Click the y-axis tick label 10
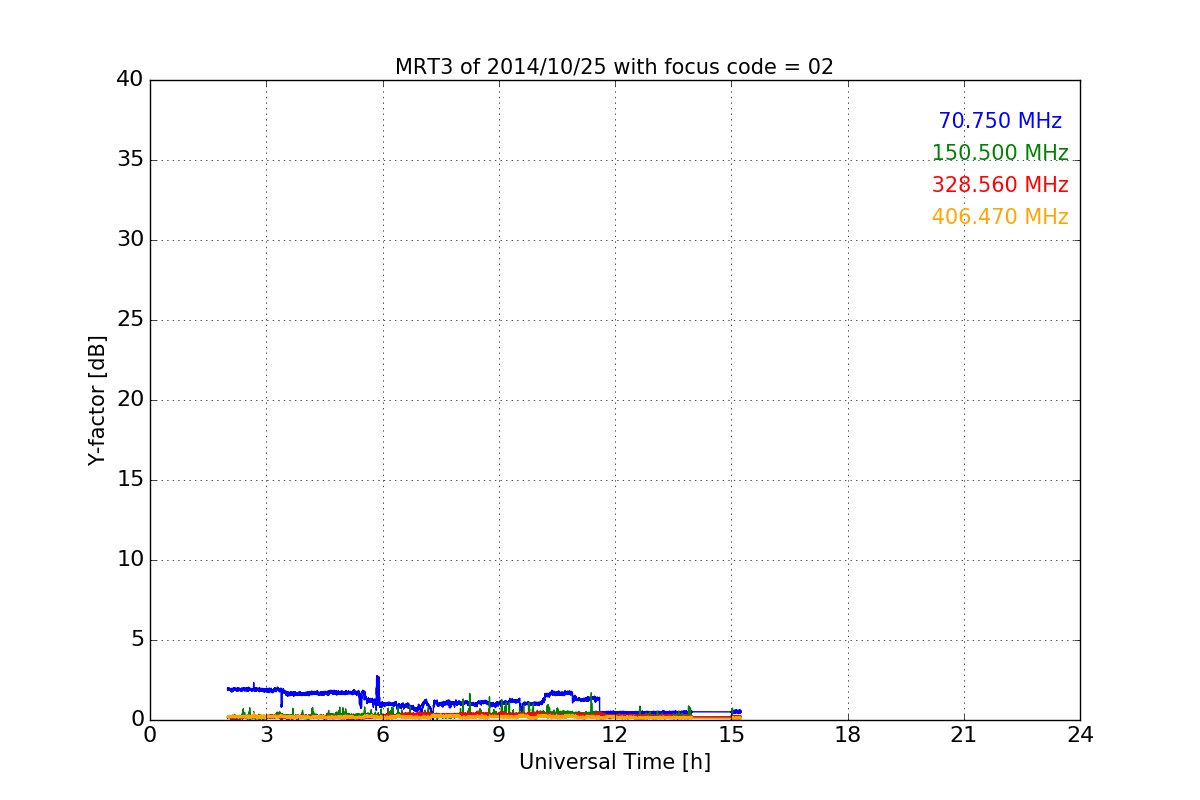This screenshot has height=800, width=1200. 130,560
